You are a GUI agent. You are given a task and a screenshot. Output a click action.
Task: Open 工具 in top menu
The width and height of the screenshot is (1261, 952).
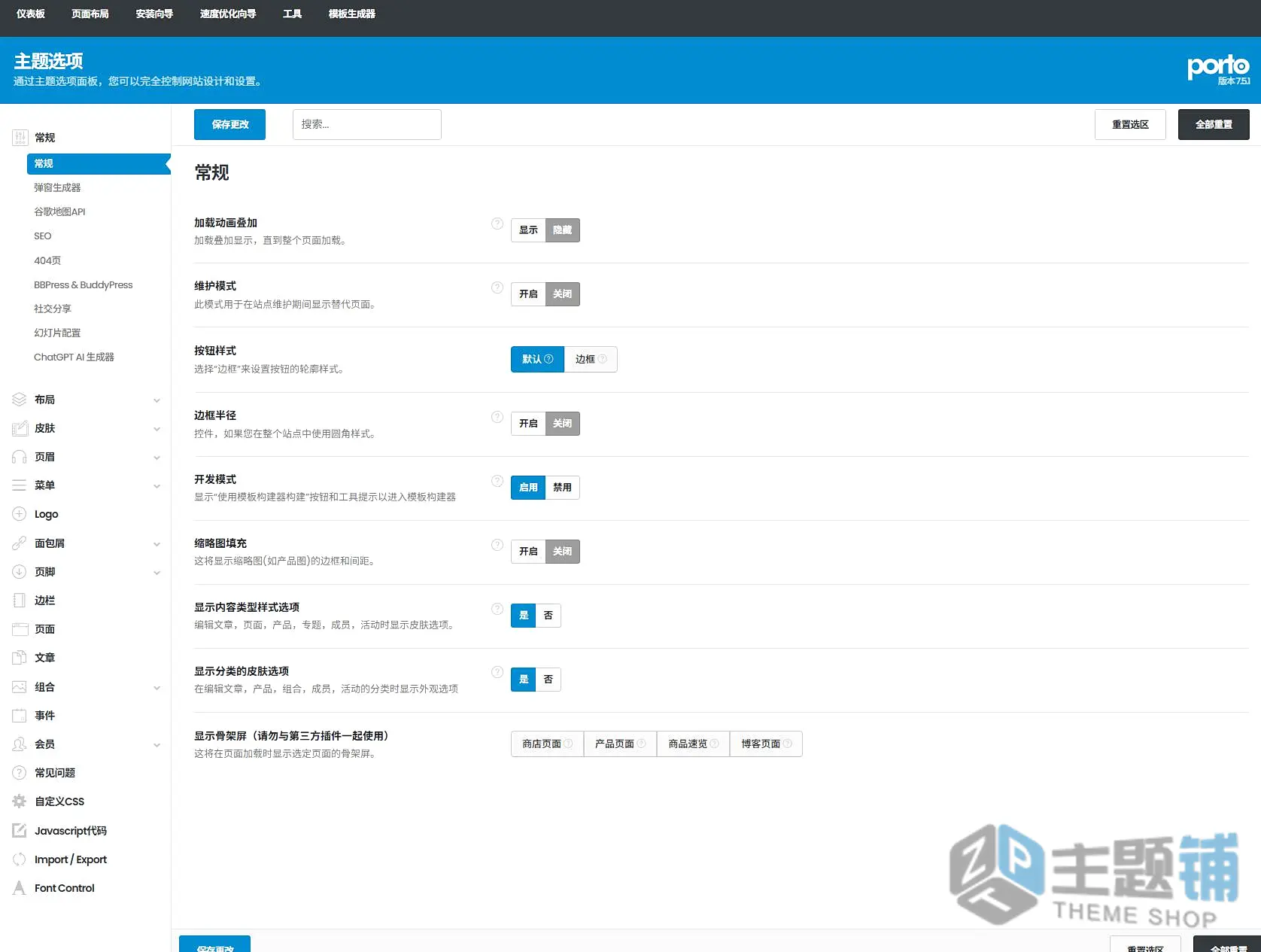[292, 14]
